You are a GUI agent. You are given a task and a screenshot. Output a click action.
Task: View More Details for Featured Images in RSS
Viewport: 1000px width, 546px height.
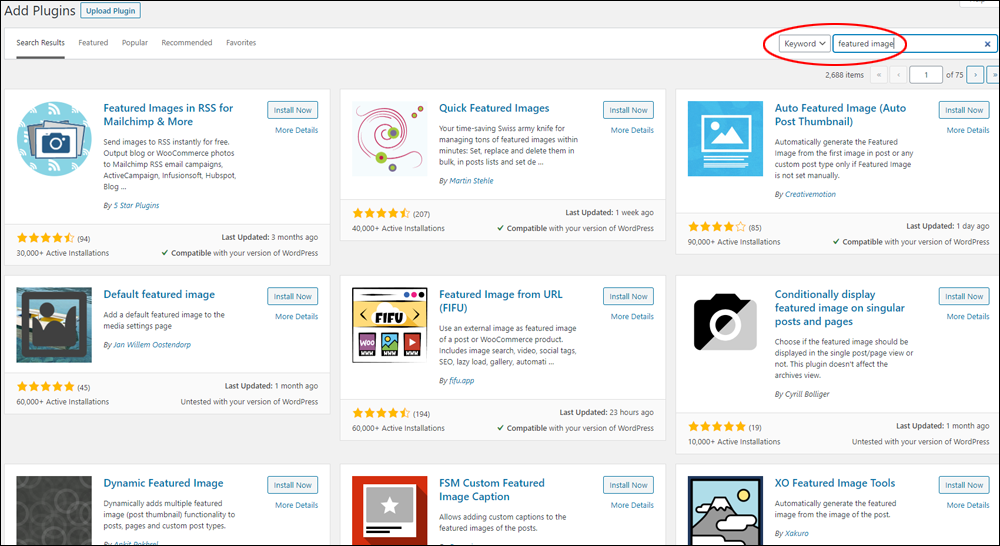tap(297, 130)
